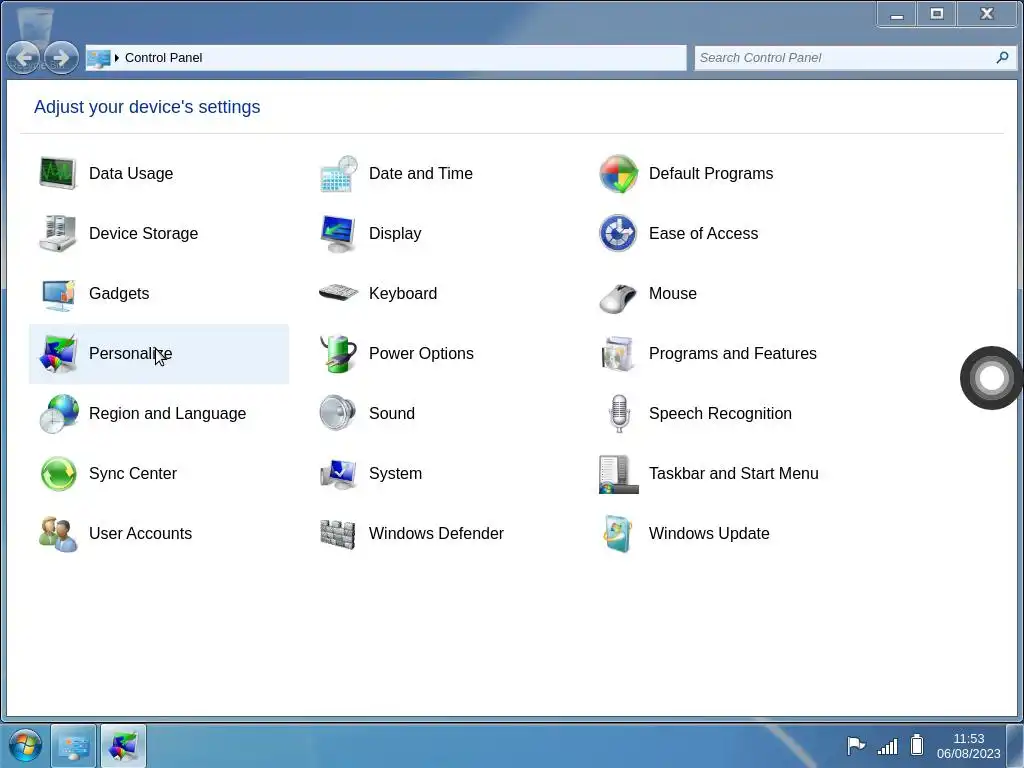Viewport: 1024px width, 768px height.
Task: Click the Display label
Action: pyautogui.click(x=395, y=234)
